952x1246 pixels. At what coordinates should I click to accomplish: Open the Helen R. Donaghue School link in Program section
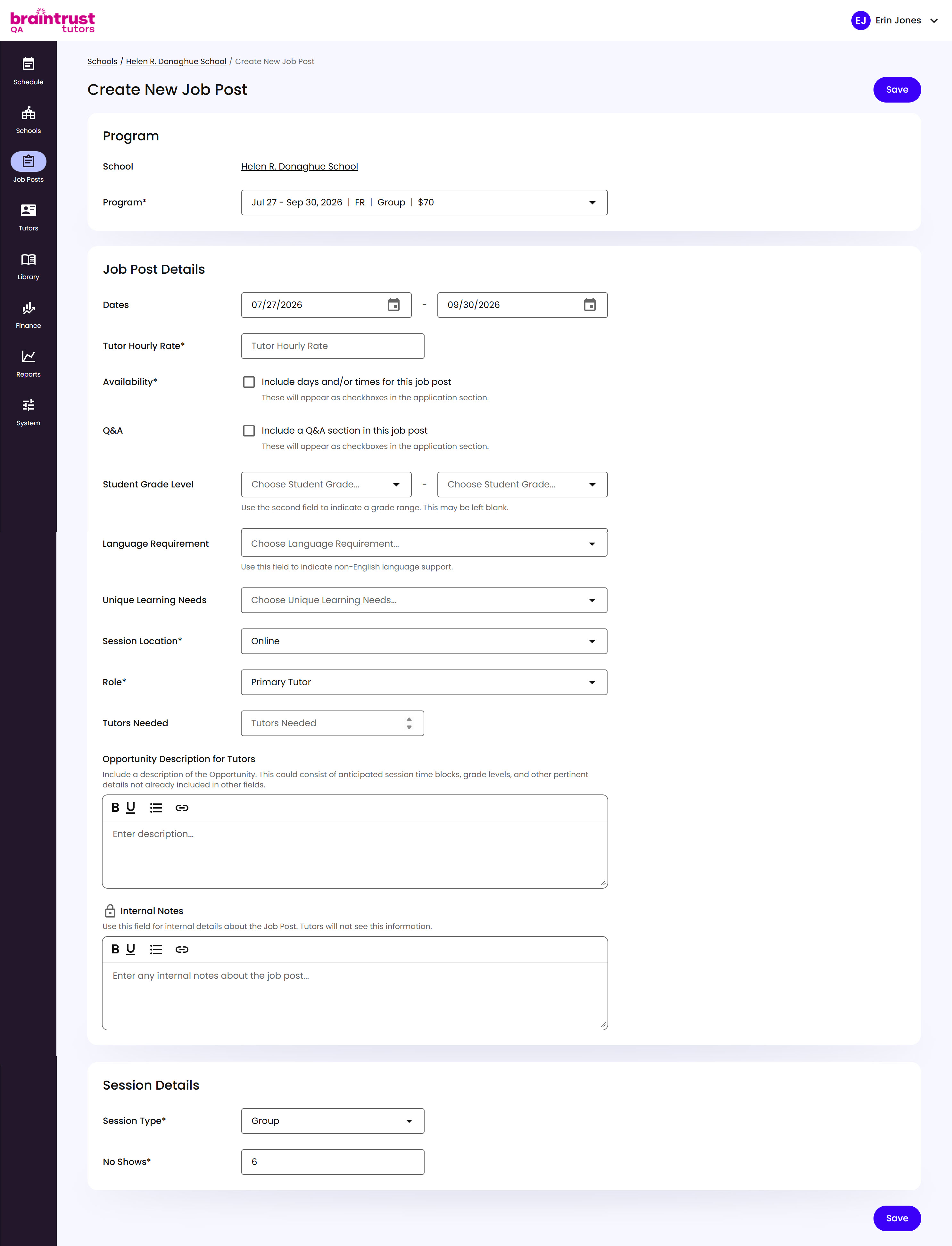[299, 167]
